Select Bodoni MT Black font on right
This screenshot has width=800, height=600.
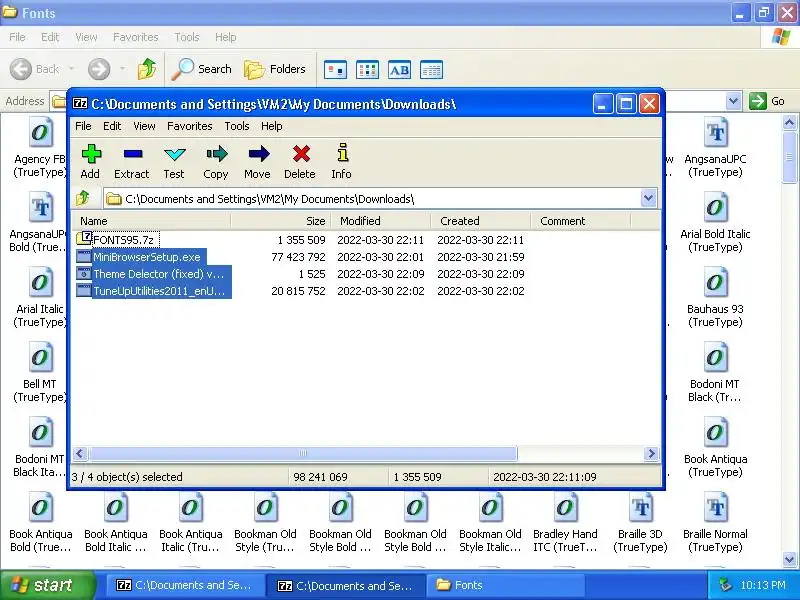coord(715,372)
